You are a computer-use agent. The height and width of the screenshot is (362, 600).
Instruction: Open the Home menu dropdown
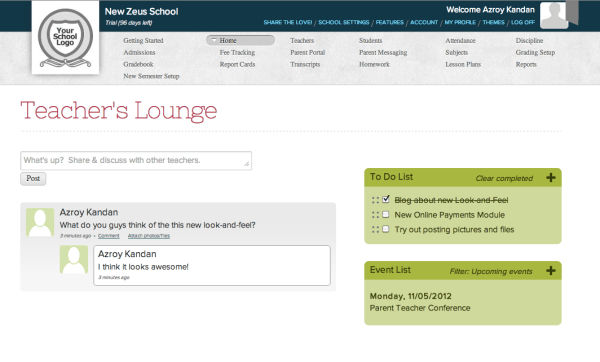[x=240, y=41]
